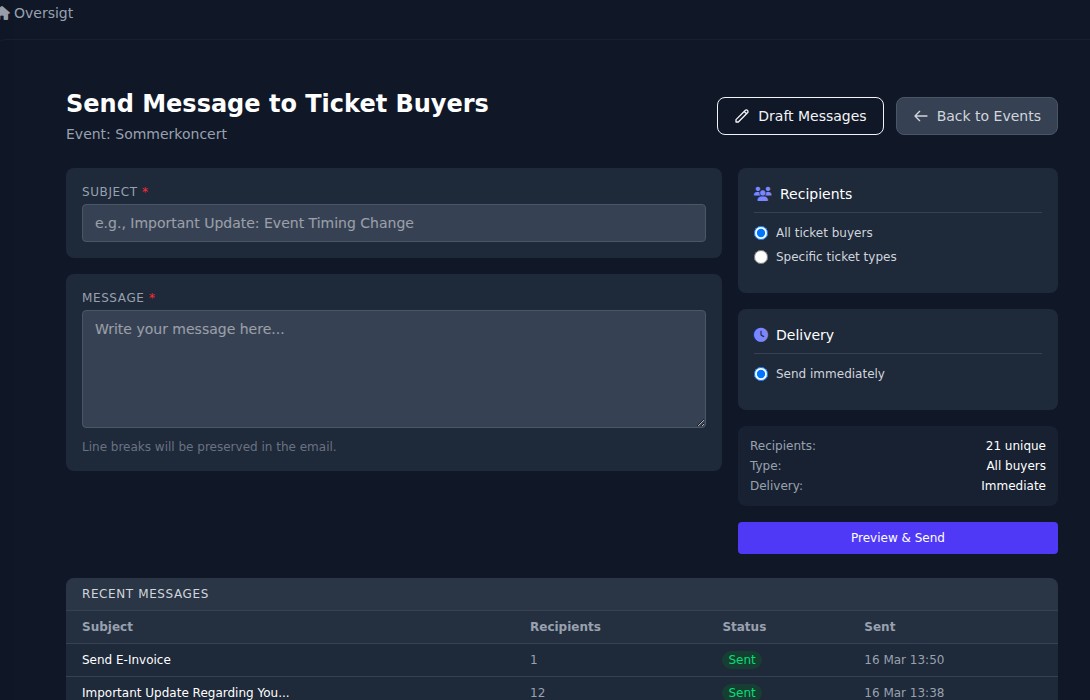Select the All ticket buyers radio
This screenshot has height=700, width=1090.
click(x=760, y=233)
